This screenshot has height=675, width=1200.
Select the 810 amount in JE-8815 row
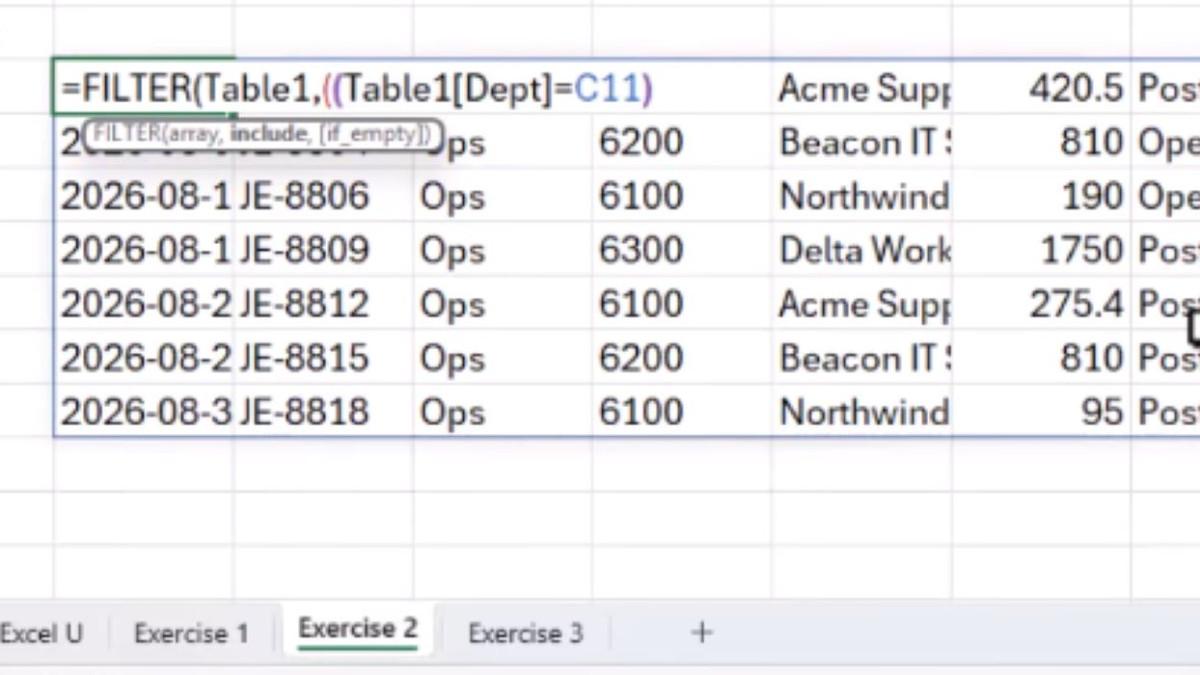[x=1042, y=358]
